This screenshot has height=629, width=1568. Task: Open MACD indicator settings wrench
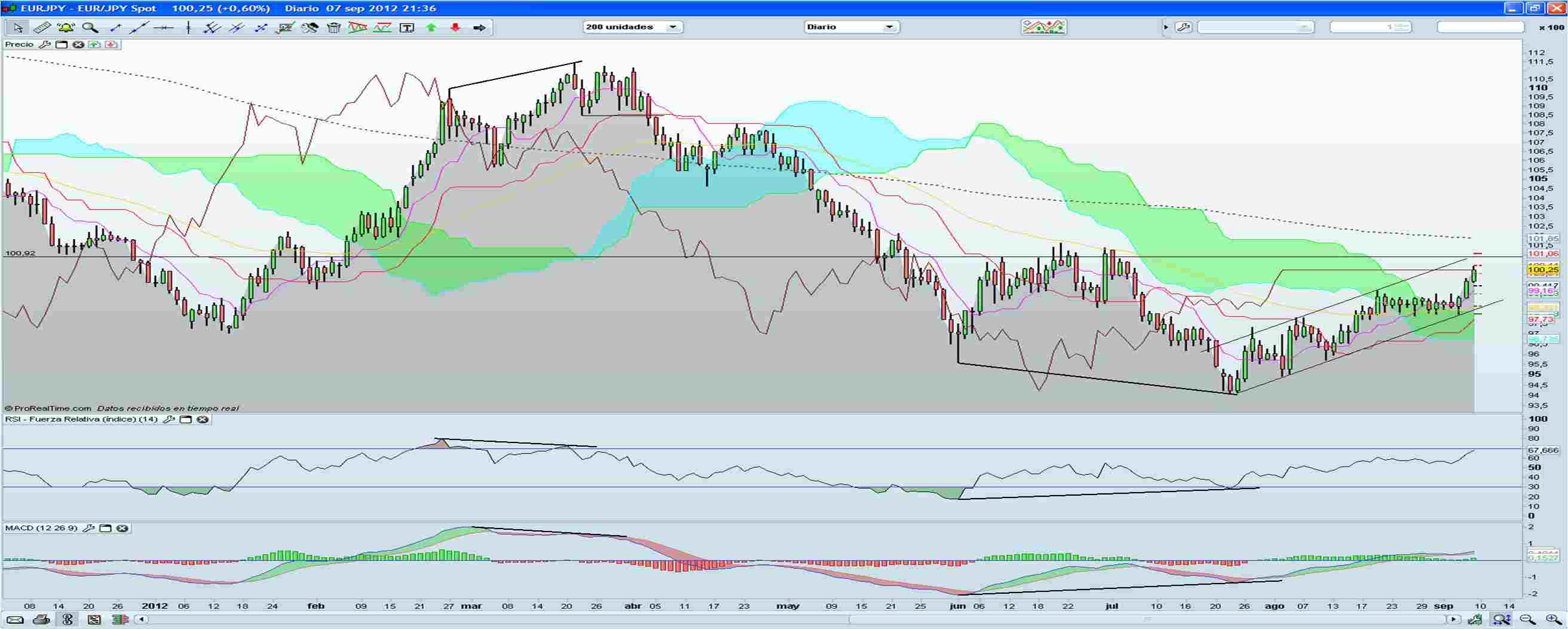click(88, 529)
